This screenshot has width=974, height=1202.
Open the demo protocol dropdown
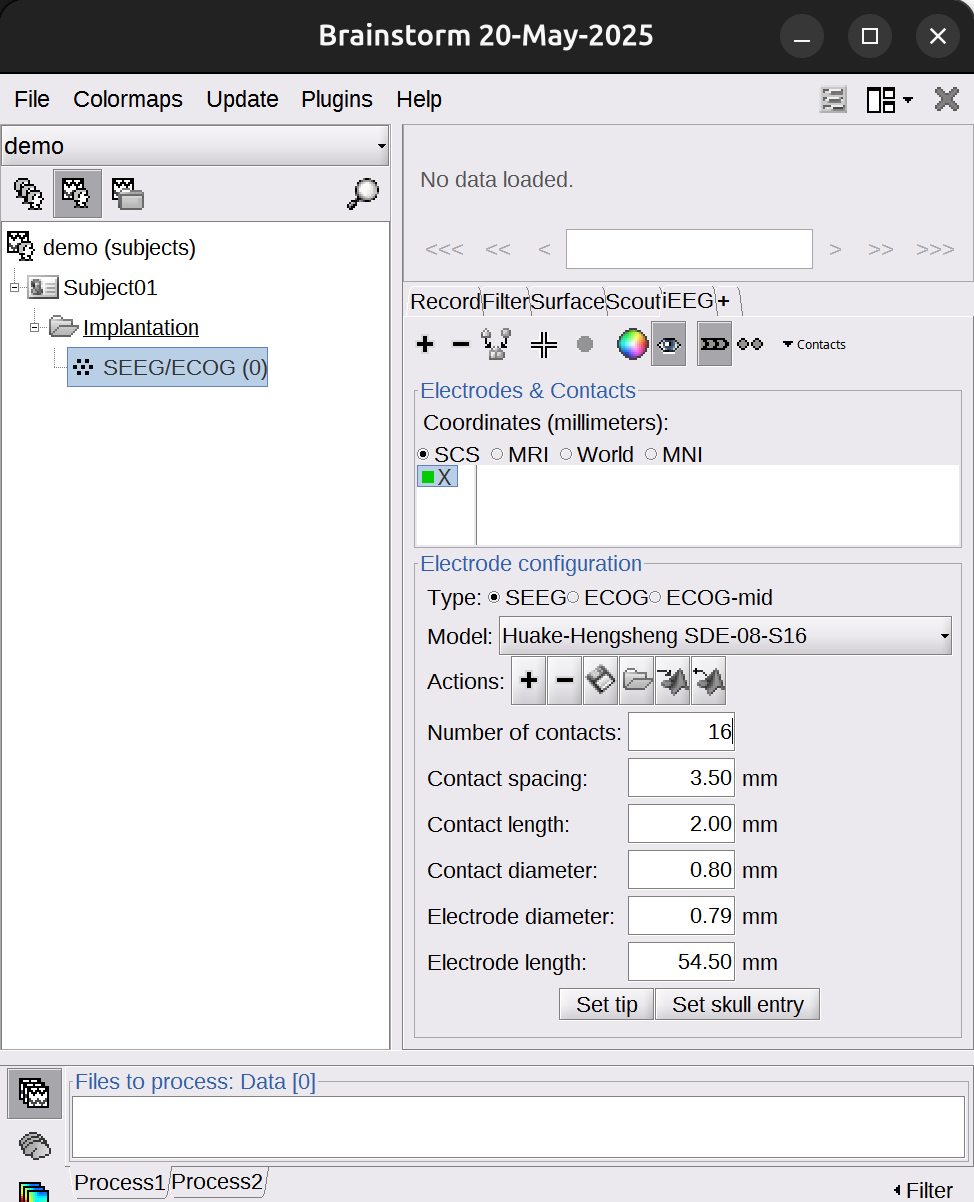(x=195, y=146)
